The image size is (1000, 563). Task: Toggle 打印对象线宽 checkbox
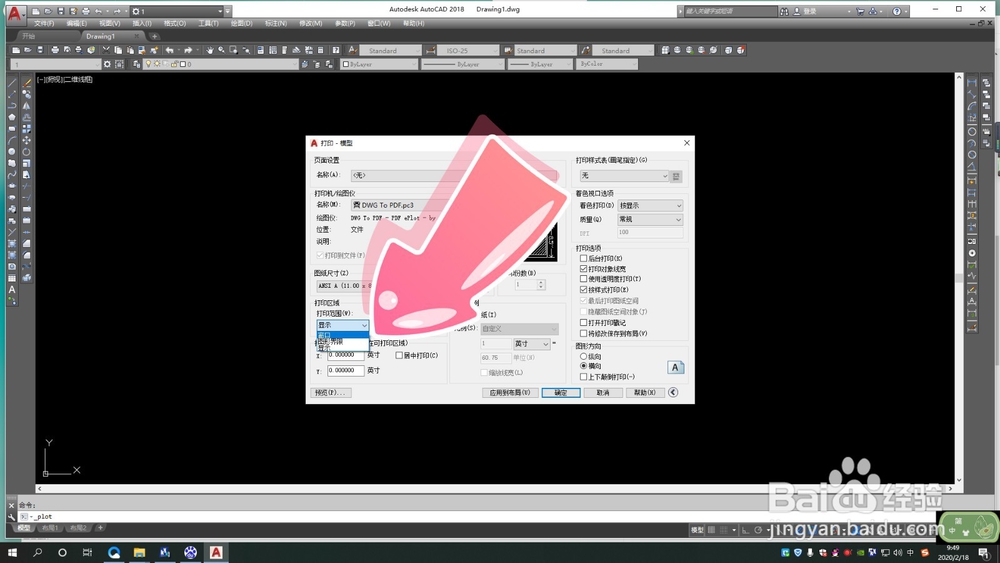click(x=584, y=269)
